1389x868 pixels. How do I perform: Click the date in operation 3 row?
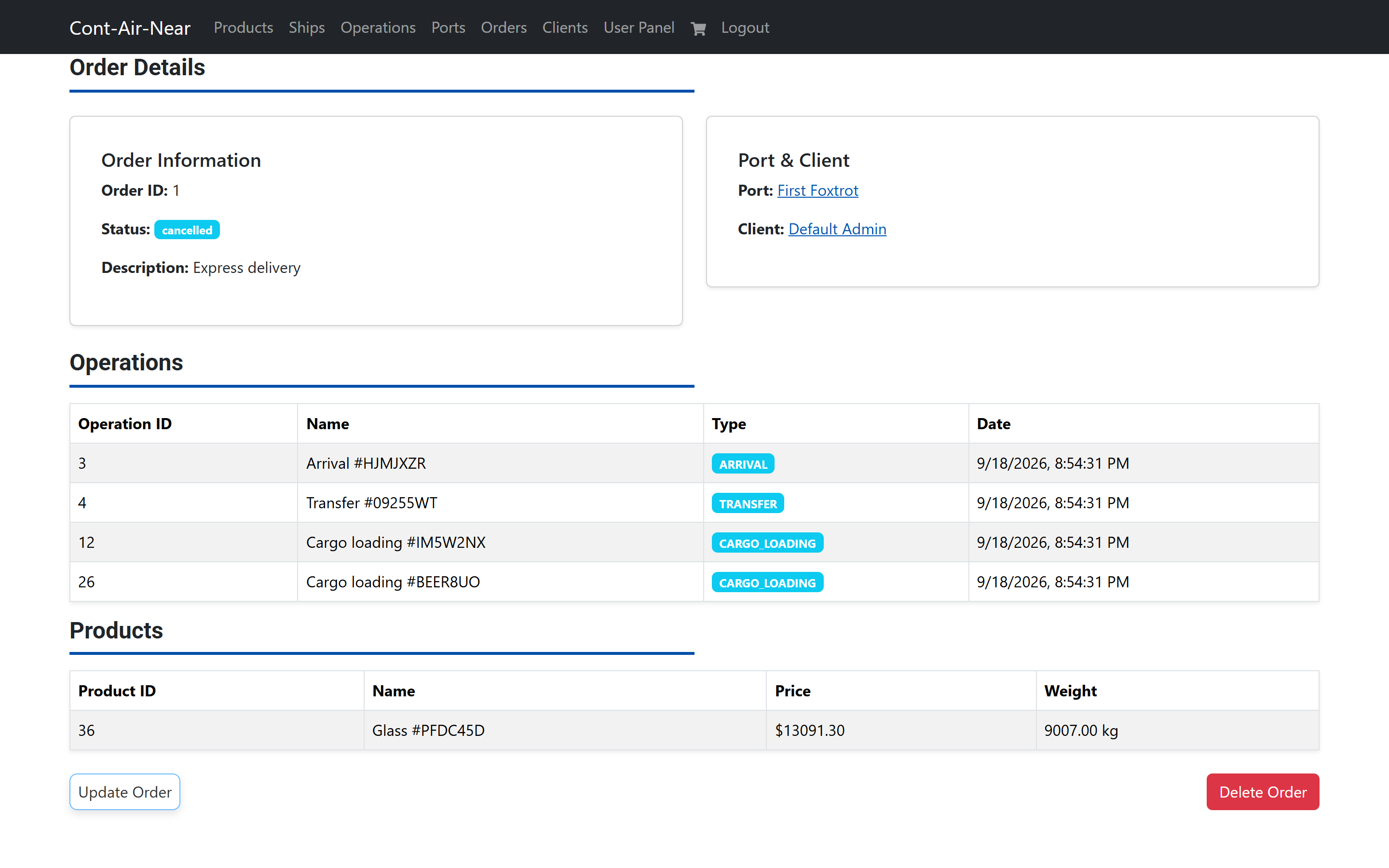pyautogui.click(x=1053, y=463)
